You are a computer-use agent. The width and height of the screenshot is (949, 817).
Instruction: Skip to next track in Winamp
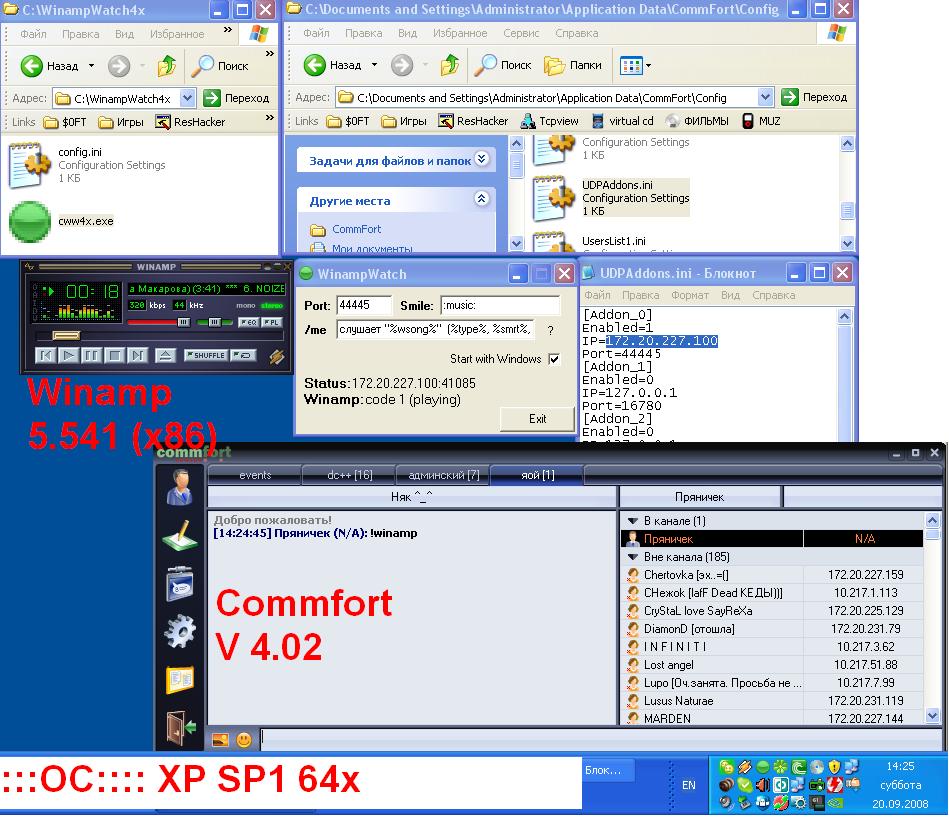coord(138,355)
